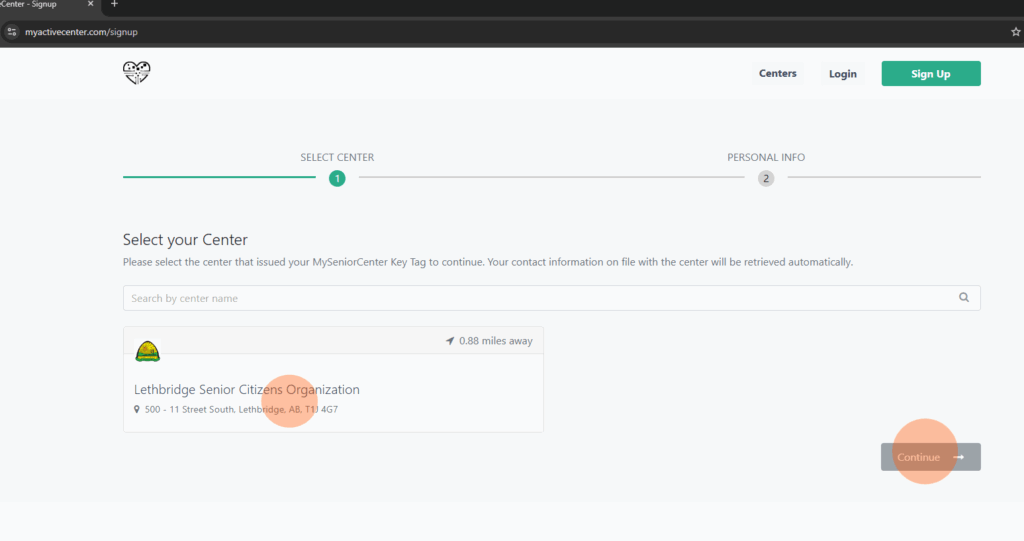Select Lethbridge Senior Citizens Organization card
The height and width of the screenshot is (541, 1024).
(x=333, y=390)
